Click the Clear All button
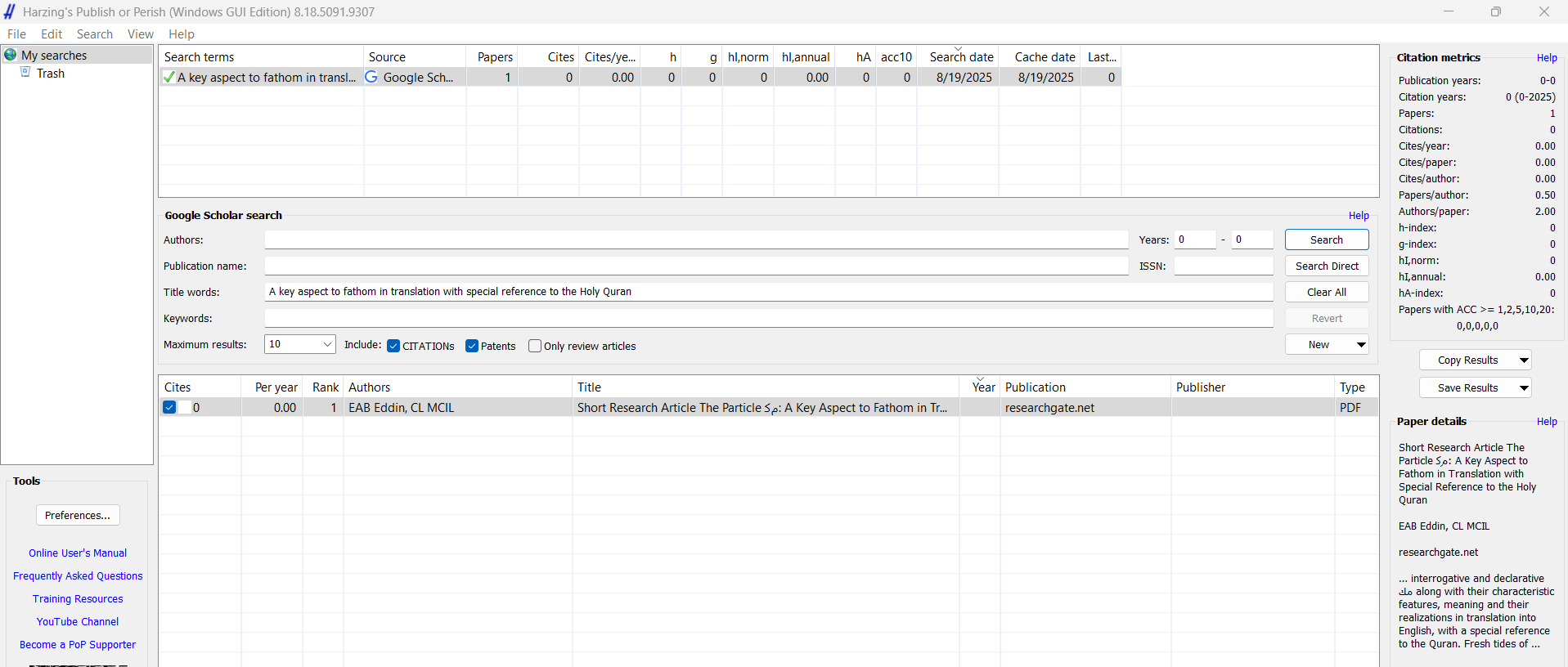 point(1327,292)
